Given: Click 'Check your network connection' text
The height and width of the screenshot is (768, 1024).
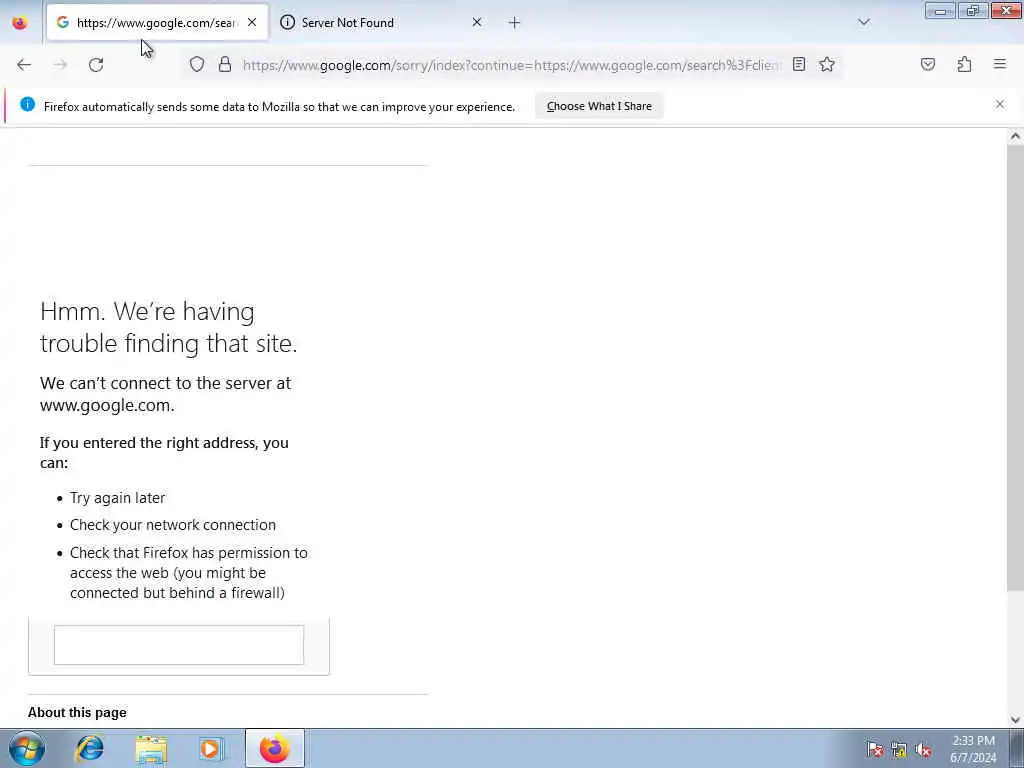Looking at the screenshot, I should (173, 525).
